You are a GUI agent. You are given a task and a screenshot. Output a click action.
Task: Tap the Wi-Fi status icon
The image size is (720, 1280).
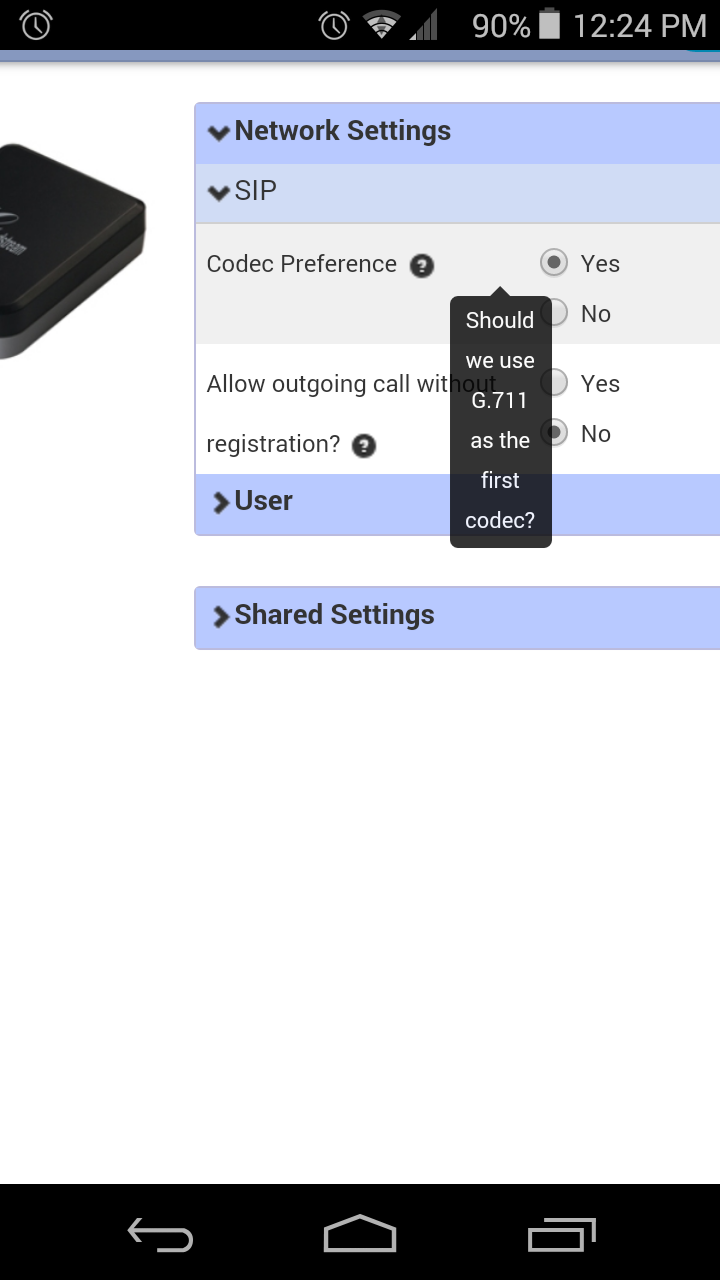tap(381, 25)
